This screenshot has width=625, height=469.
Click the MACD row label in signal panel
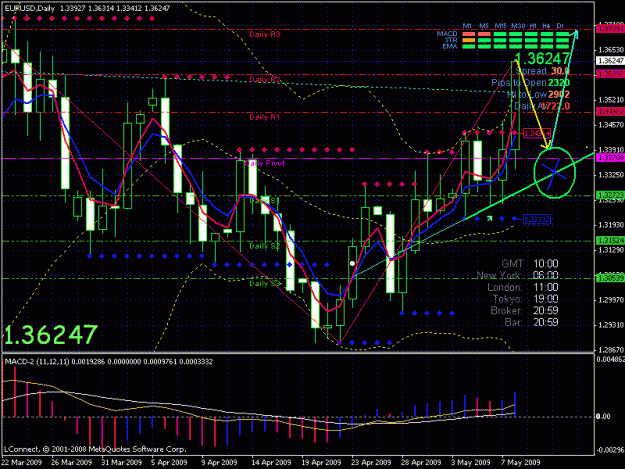tap(447, 34)
